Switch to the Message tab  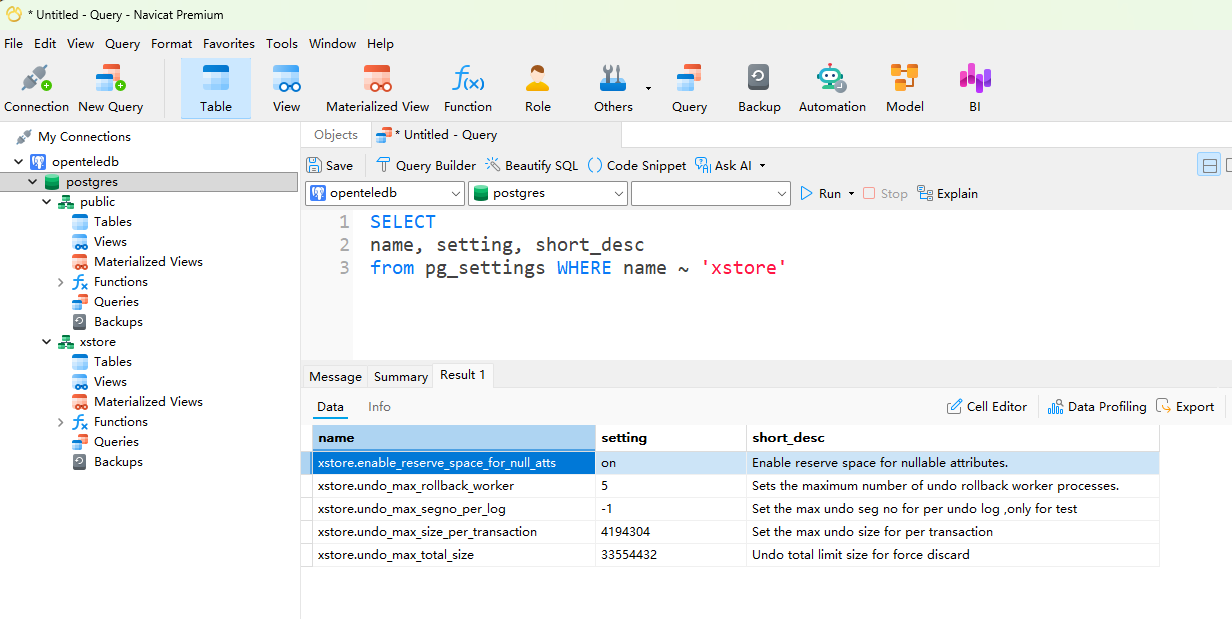[x=335, y=377]
